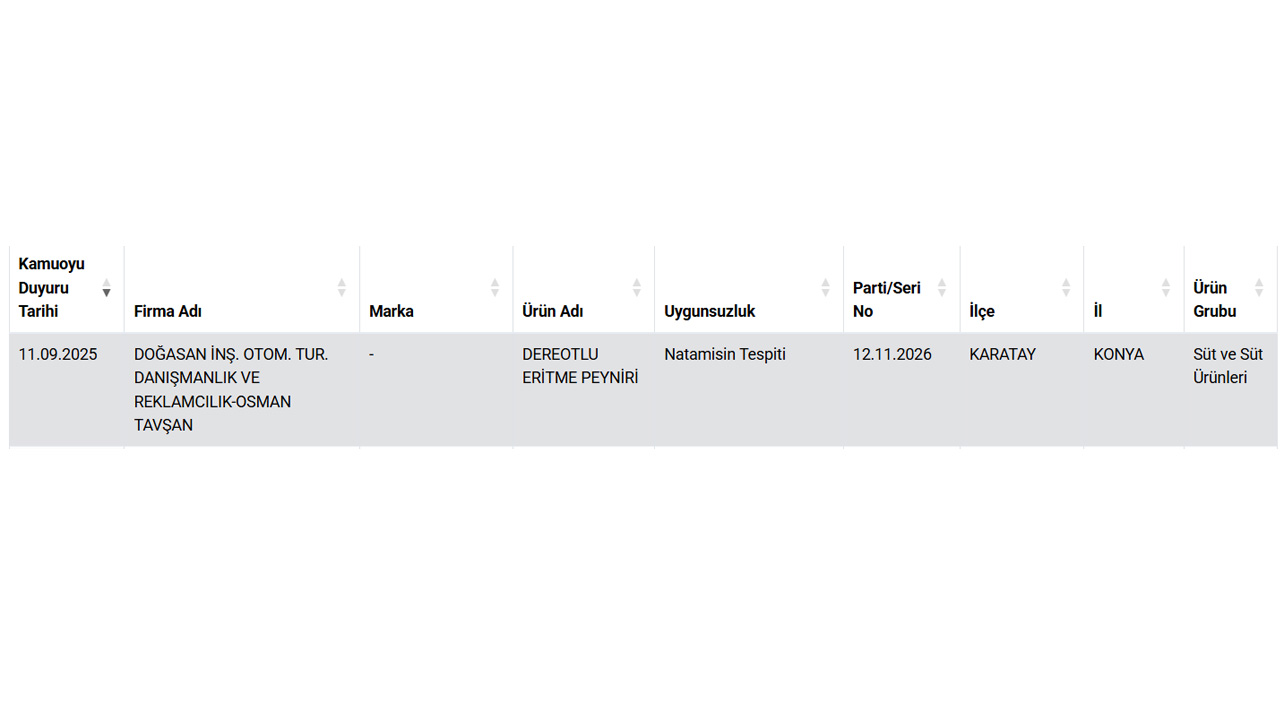Click the sort arrows in Uygunsuzluk column
The width and height of the screenshot is (1280, 720).
point(825,288)
